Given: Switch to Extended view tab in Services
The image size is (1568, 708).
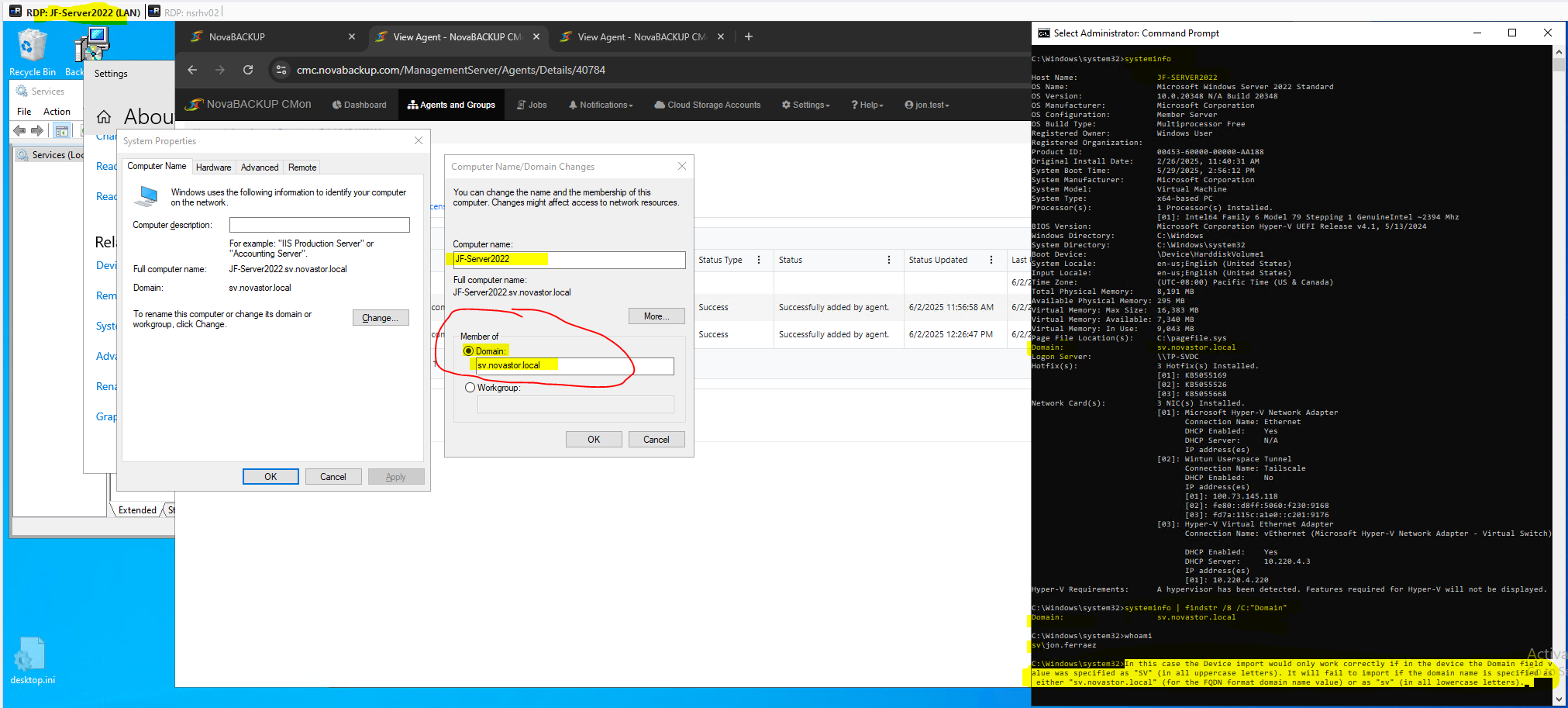Looking at the screenshot, I should [137, 510].
